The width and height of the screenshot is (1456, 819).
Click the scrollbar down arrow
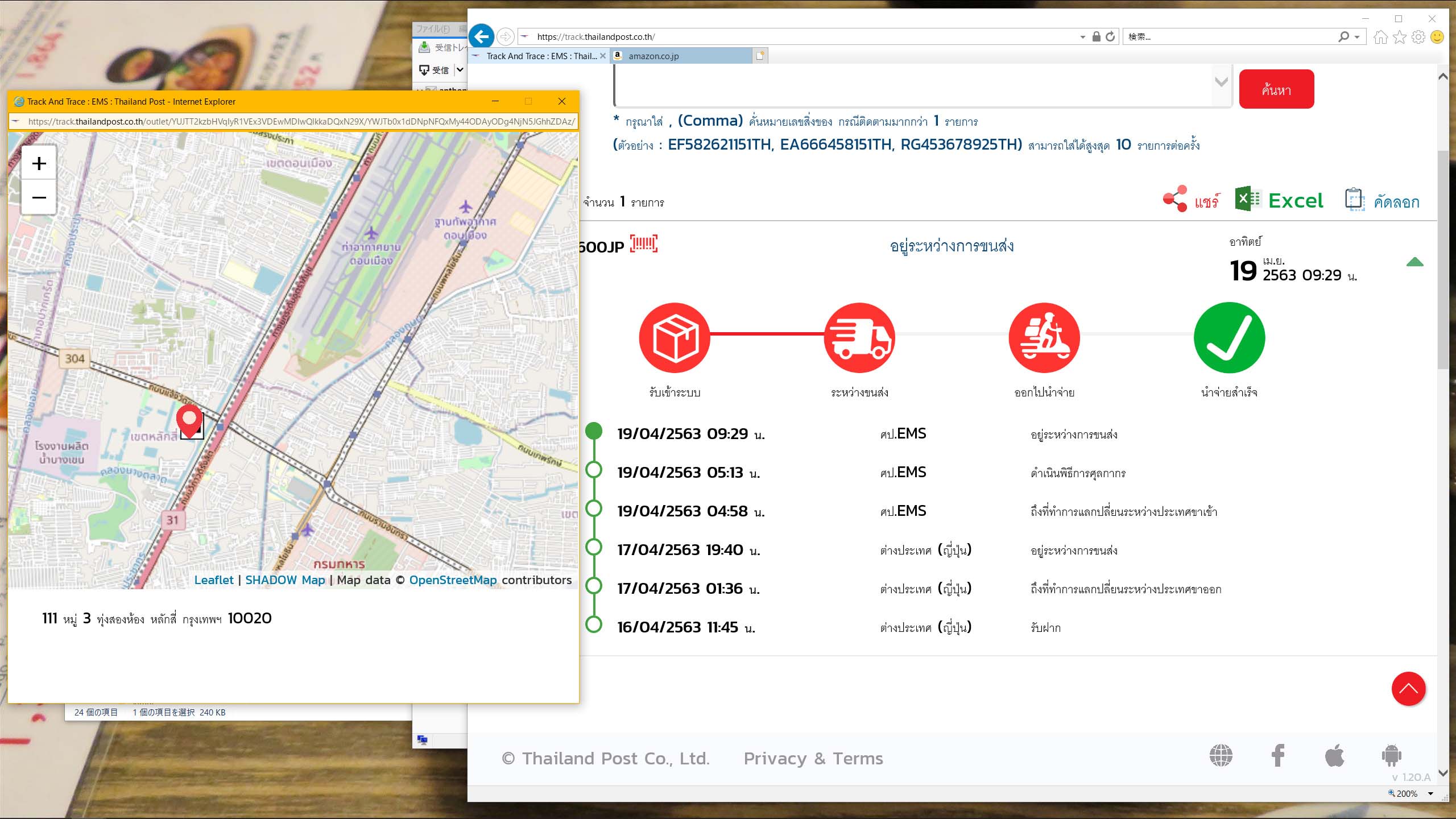point(1443,772)
